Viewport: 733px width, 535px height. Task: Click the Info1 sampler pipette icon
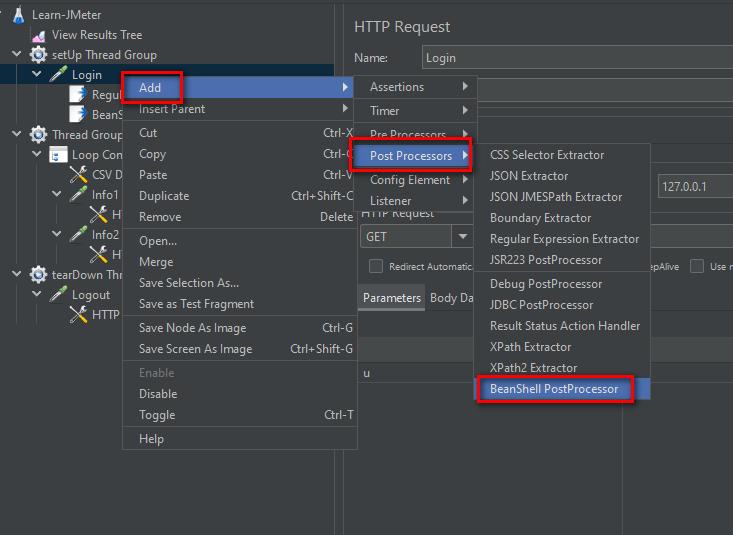click(x=78, y=194)
